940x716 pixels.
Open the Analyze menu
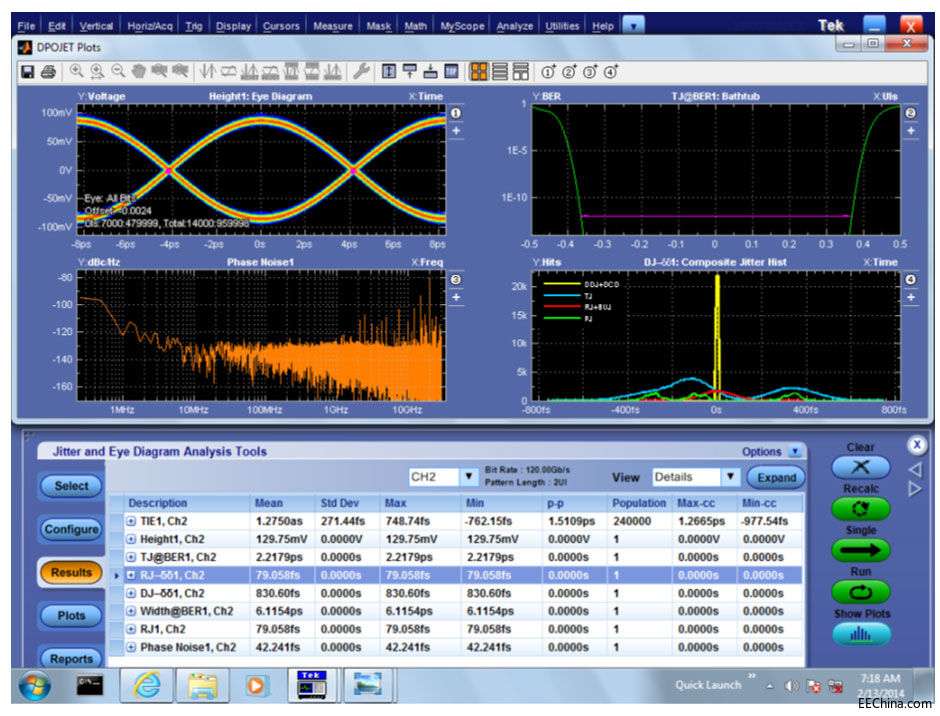[514, 26]
